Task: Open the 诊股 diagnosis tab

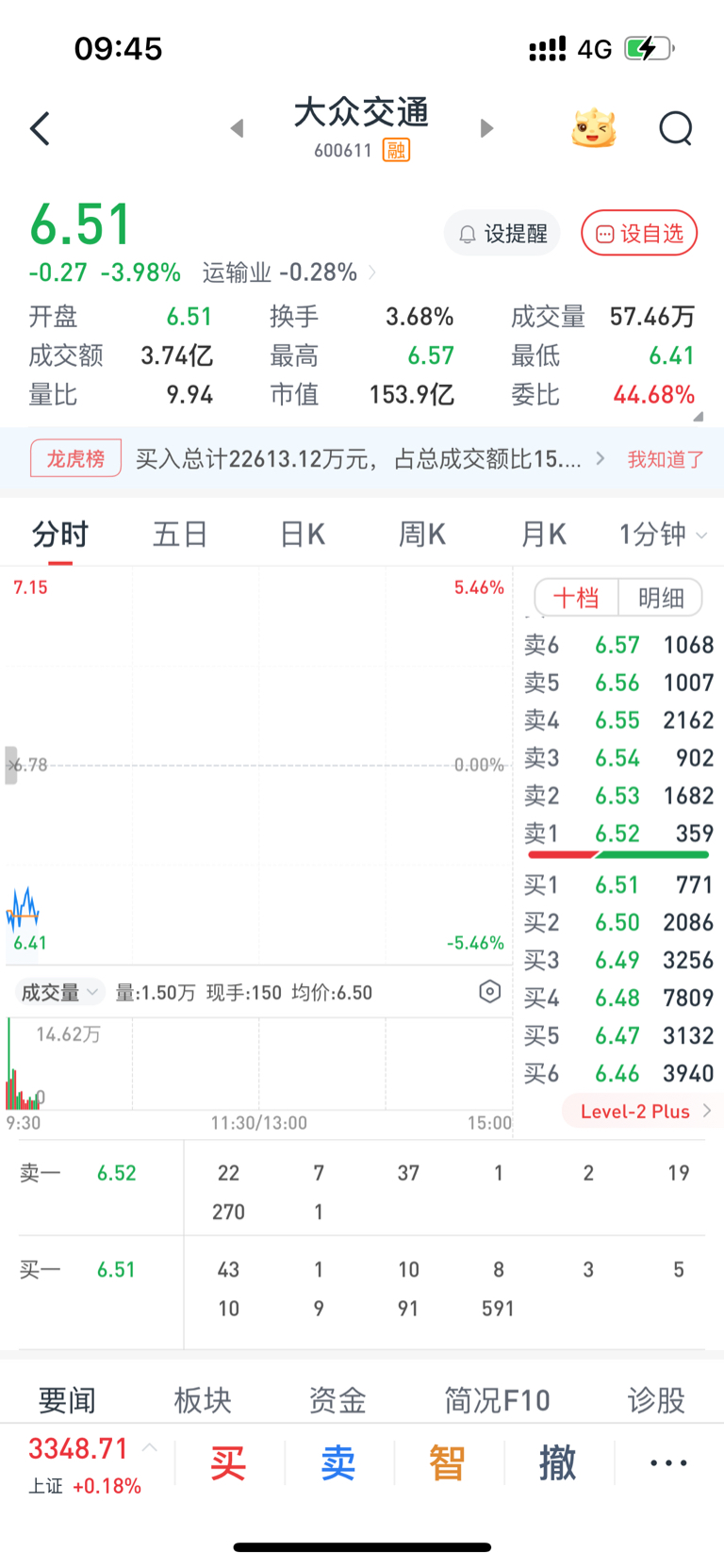Action: 656,1400
